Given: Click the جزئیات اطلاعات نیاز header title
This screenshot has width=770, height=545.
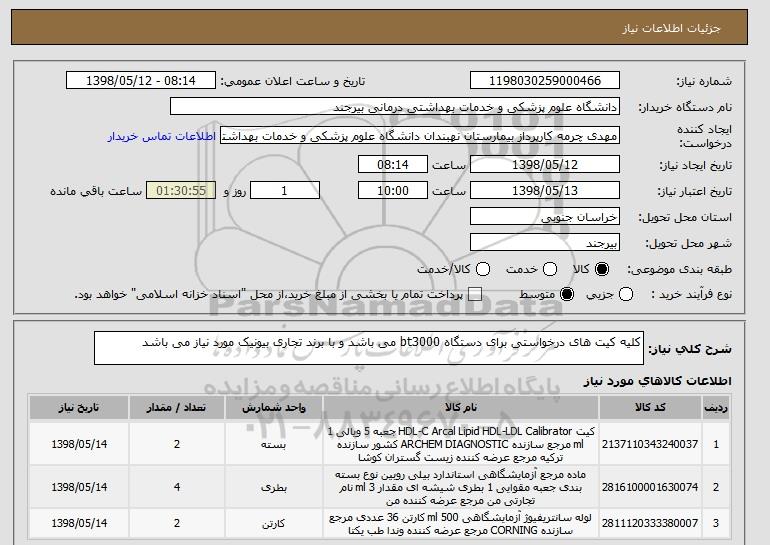Looking at the screenshot, I should point(671,28).
